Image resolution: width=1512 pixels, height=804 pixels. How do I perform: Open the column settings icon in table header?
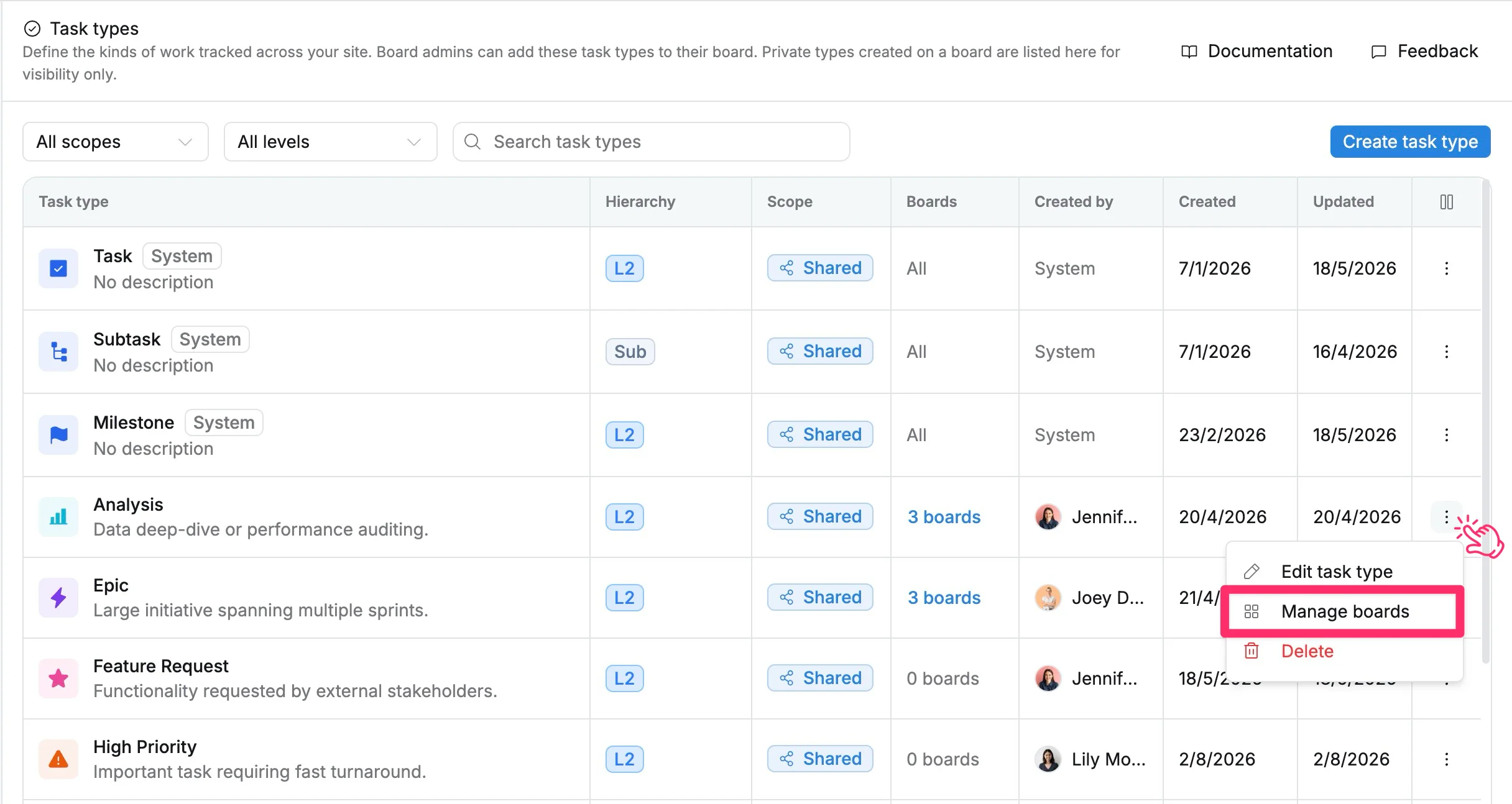point(1447,202)
